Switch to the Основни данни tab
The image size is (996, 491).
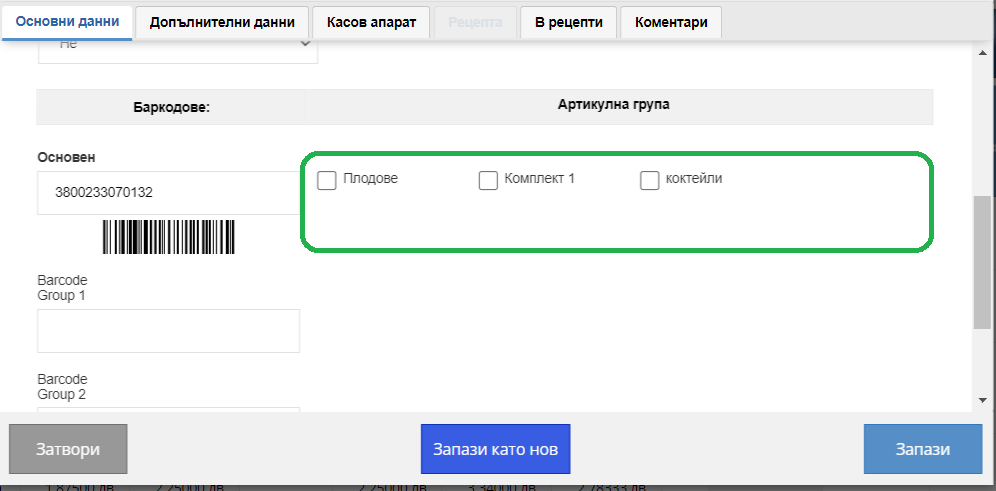pos(67,22)
